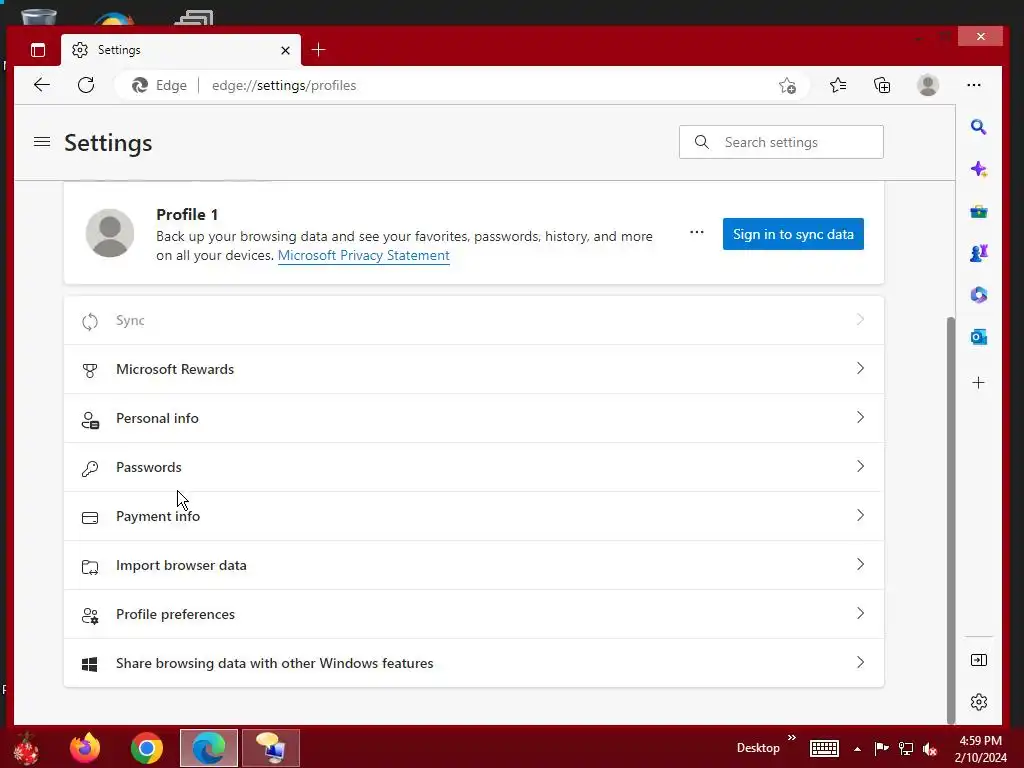This screenshot has width=1024, height=768.
Task: Open a new tab with the plus button
Action: click(x=319, y=50)
